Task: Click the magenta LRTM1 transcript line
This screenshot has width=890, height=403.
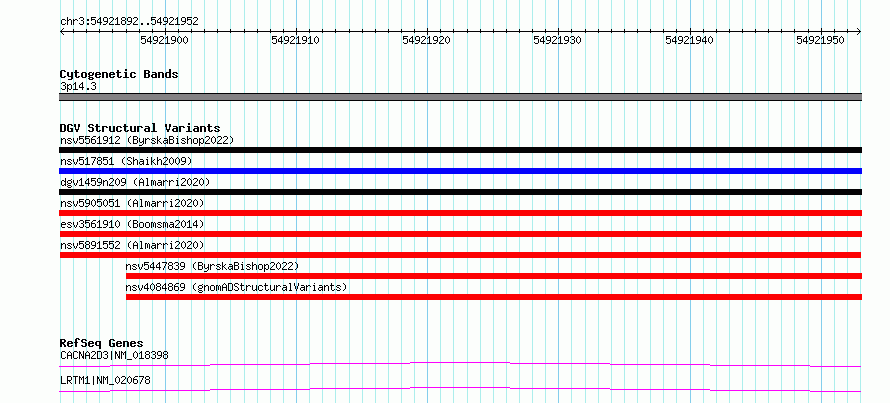Action: point(460,389)
